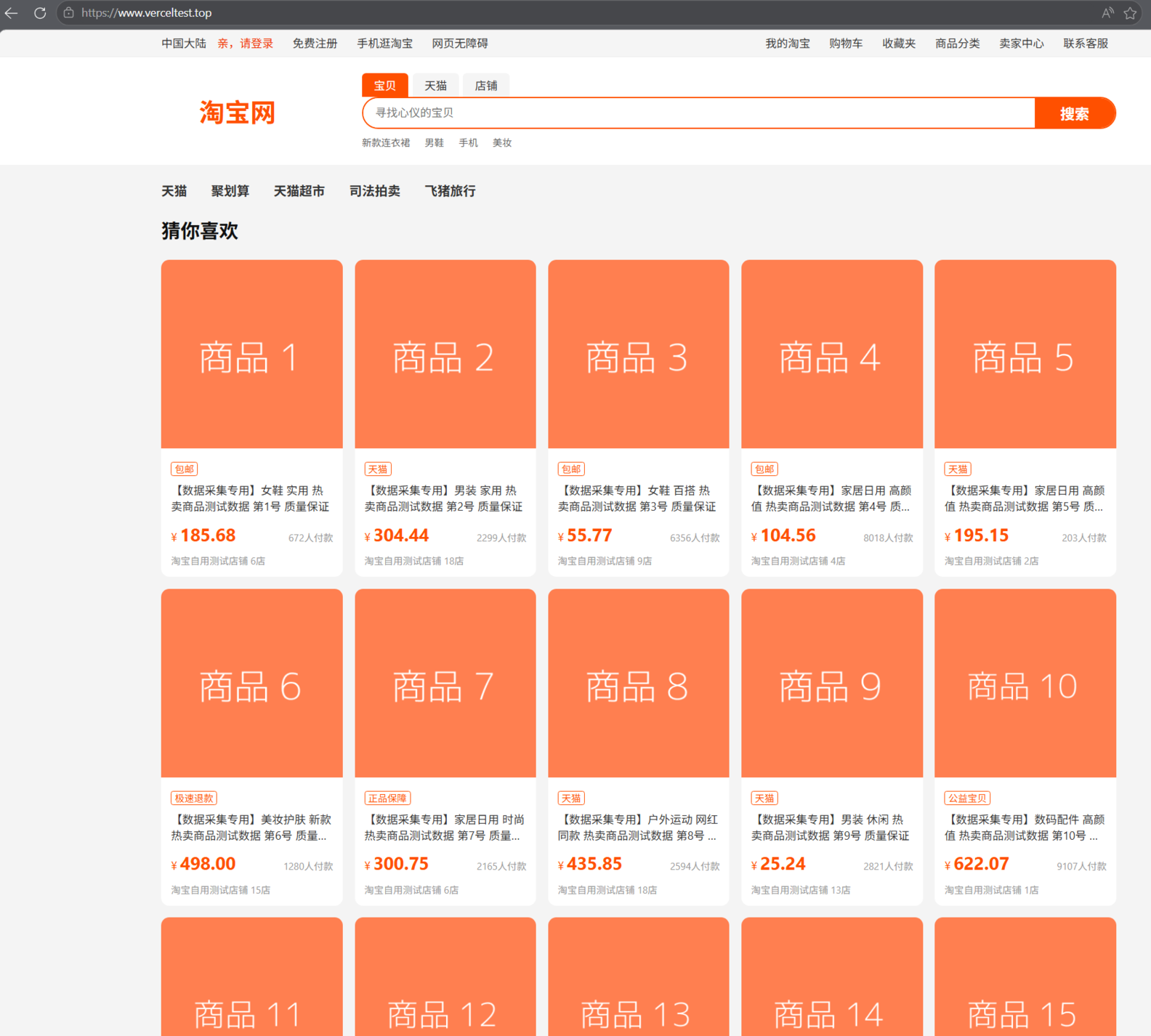The image size is (1151, 1036).
Task: Click the ¥498.00 price
Action: [203, 864]
